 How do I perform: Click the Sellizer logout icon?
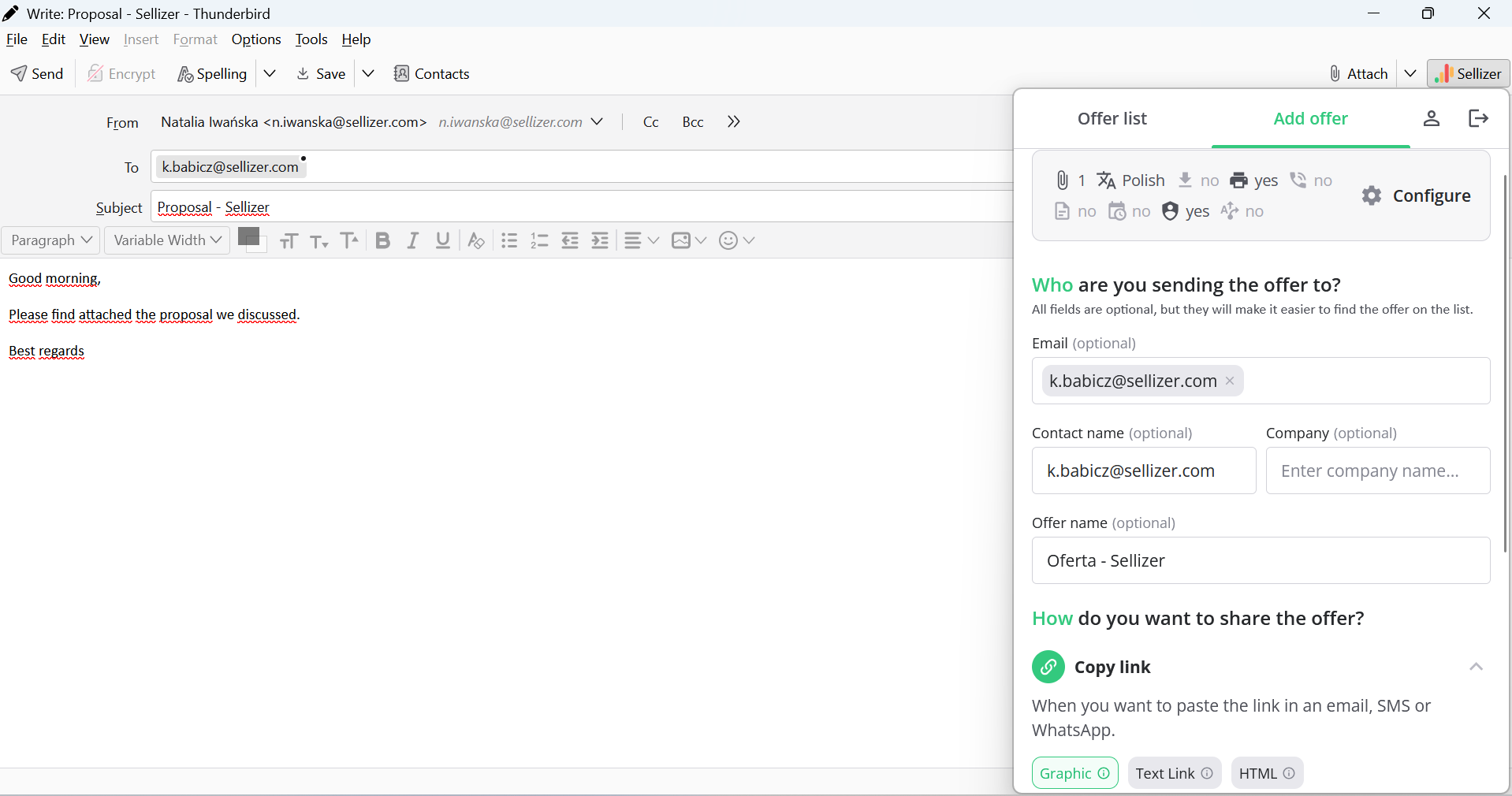[1478, 118]
